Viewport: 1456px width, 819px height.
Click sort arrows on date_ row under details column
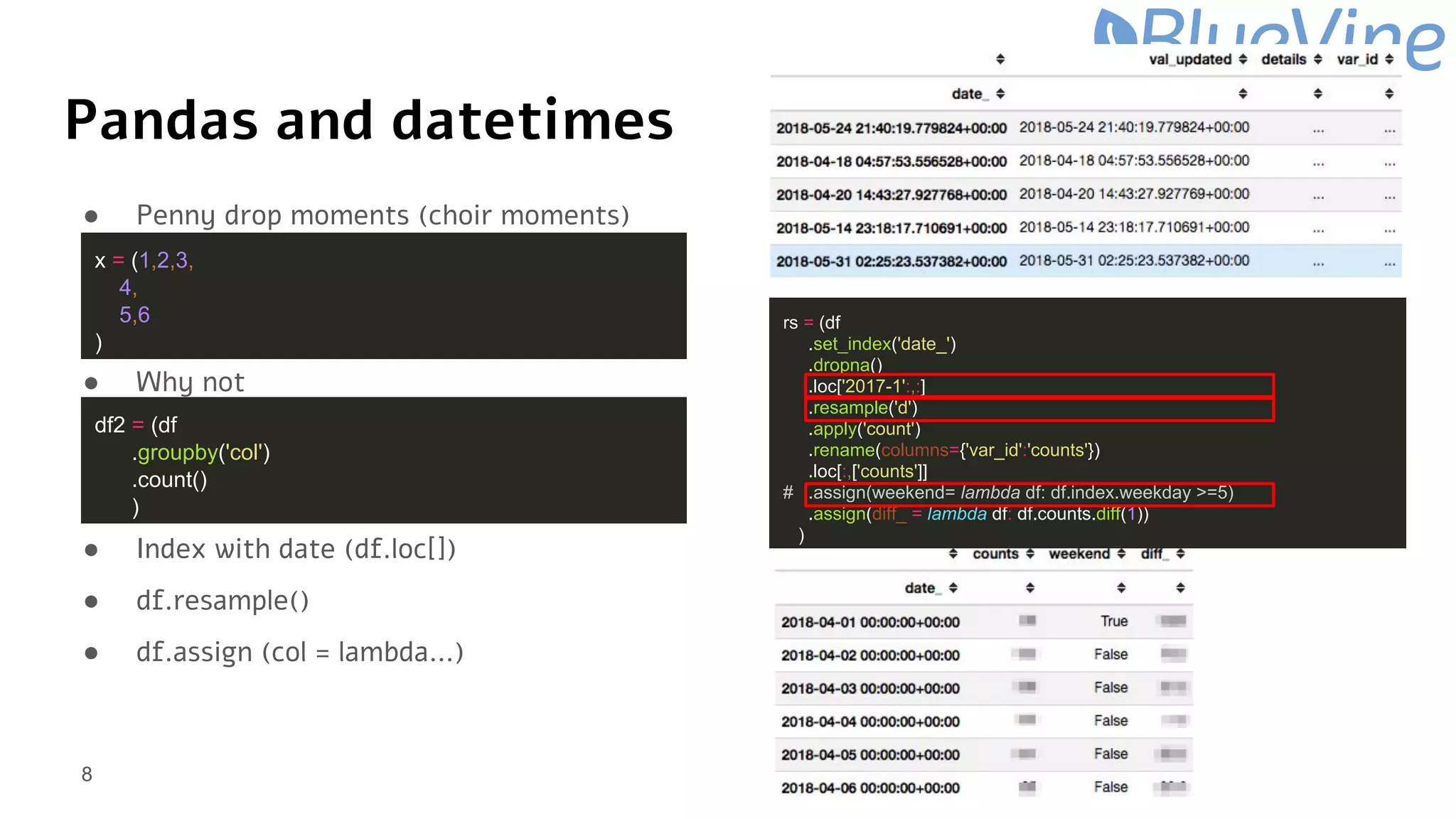point(1317,94)
